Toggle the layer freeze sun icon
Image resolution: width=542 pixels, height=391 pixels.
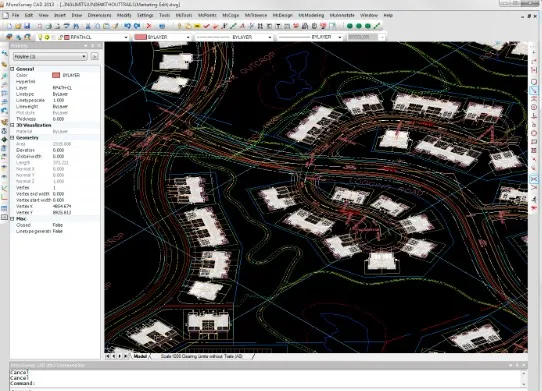click(x=47, y=37)
